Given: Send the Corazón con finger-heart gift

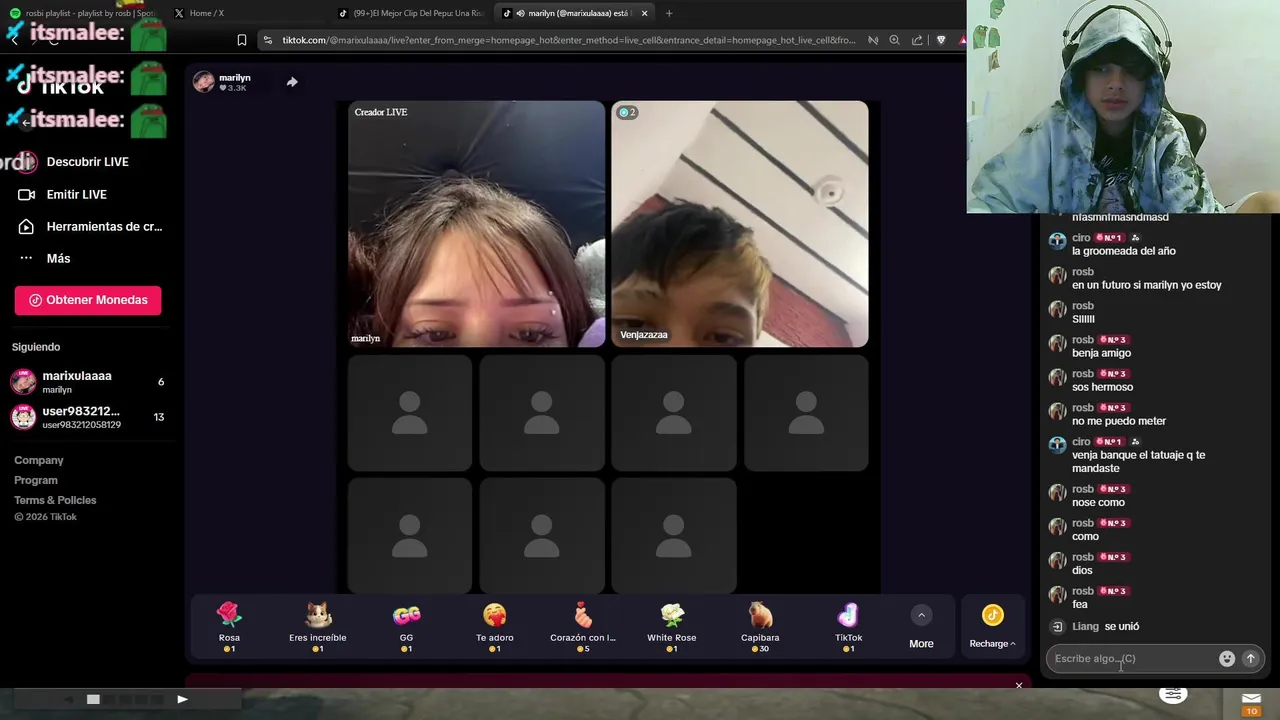Looking at the screenshot, I should (583, 627).
